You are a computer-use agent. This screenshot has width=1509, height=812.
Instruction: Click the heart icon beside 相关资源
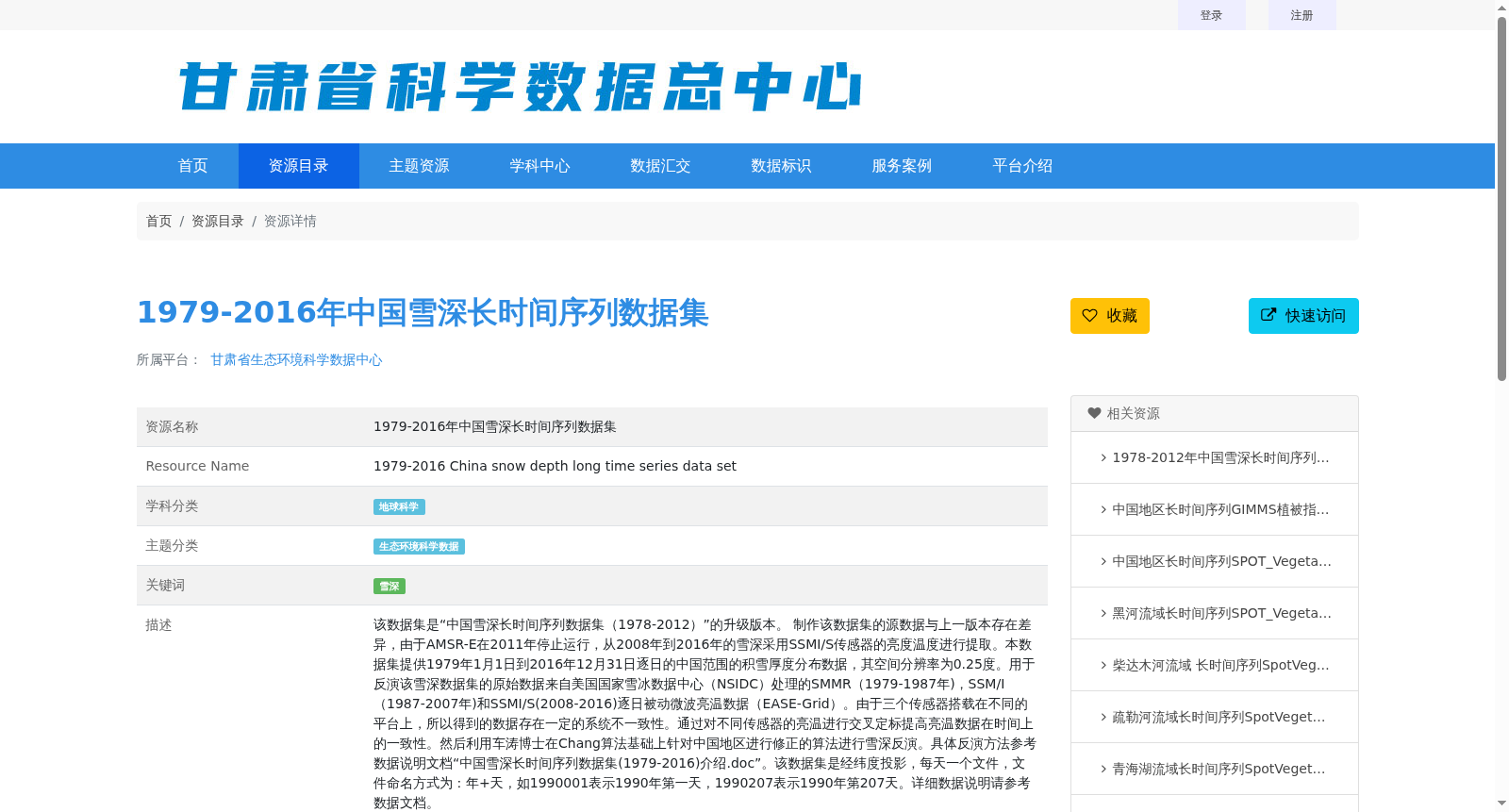pyautogui.click(x=1094, y=413)
